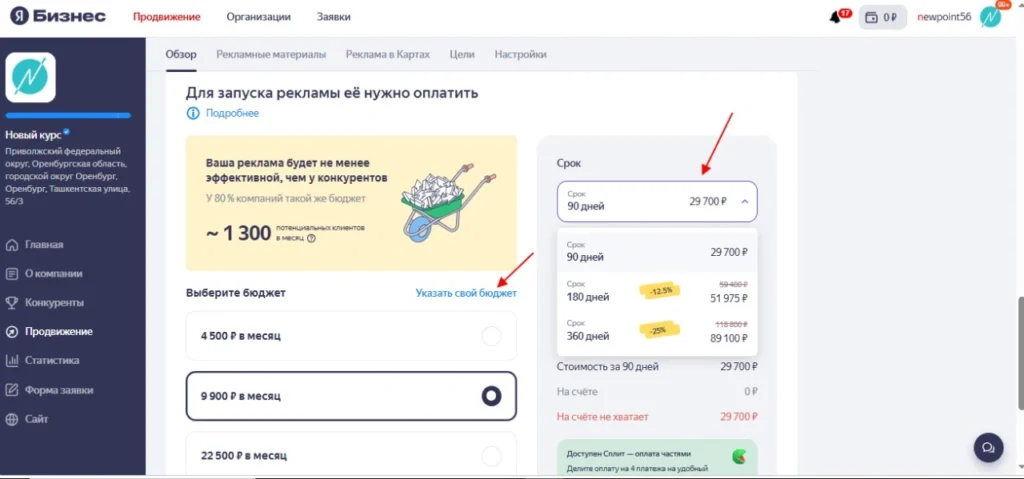This screenshot has height=479, width=1024.
Task: Click the yellow competitors efficiency banner
Action: pyautogui.click(x=351, y=203)
